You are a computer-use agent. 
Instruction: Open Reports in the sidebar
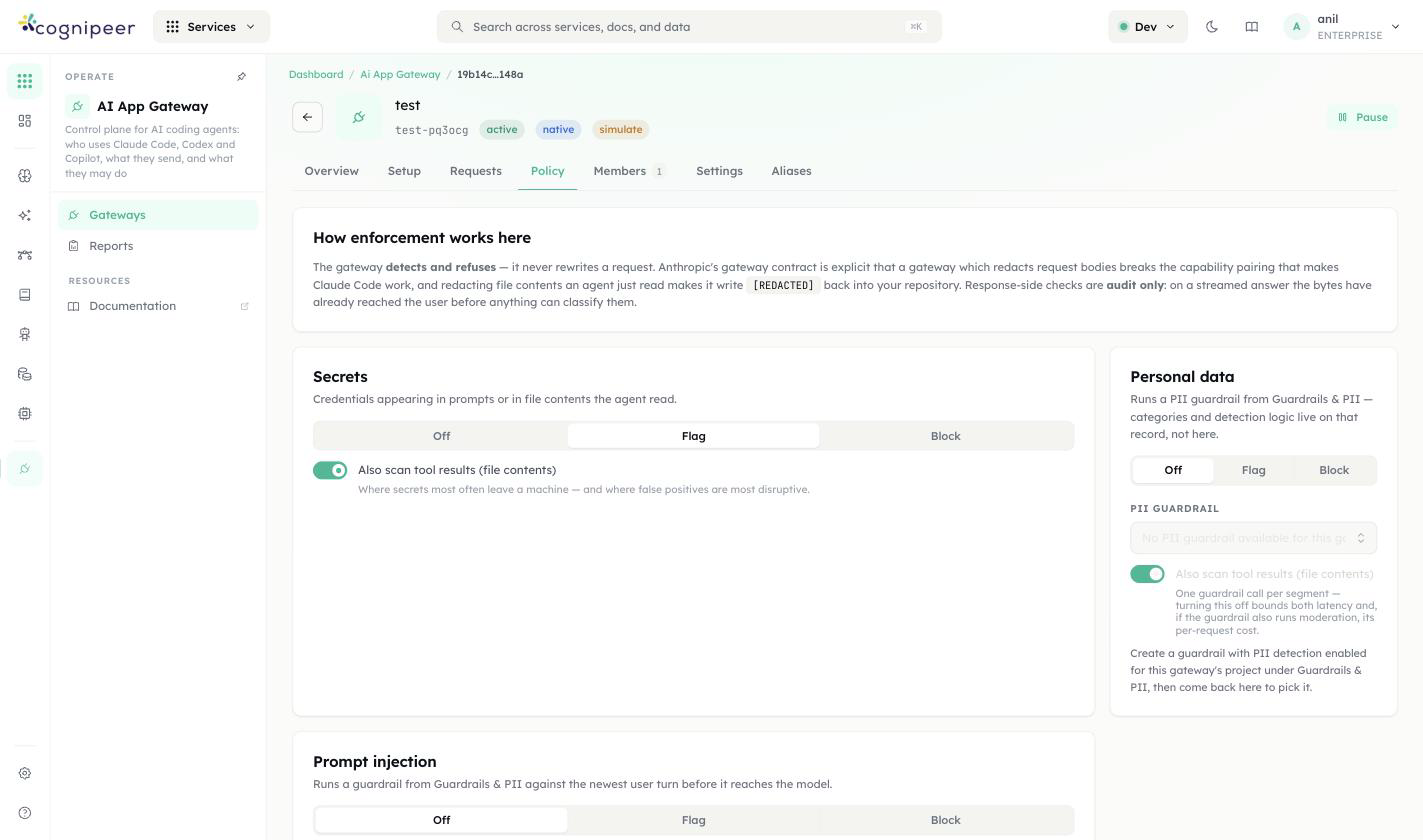coord(158,246)
